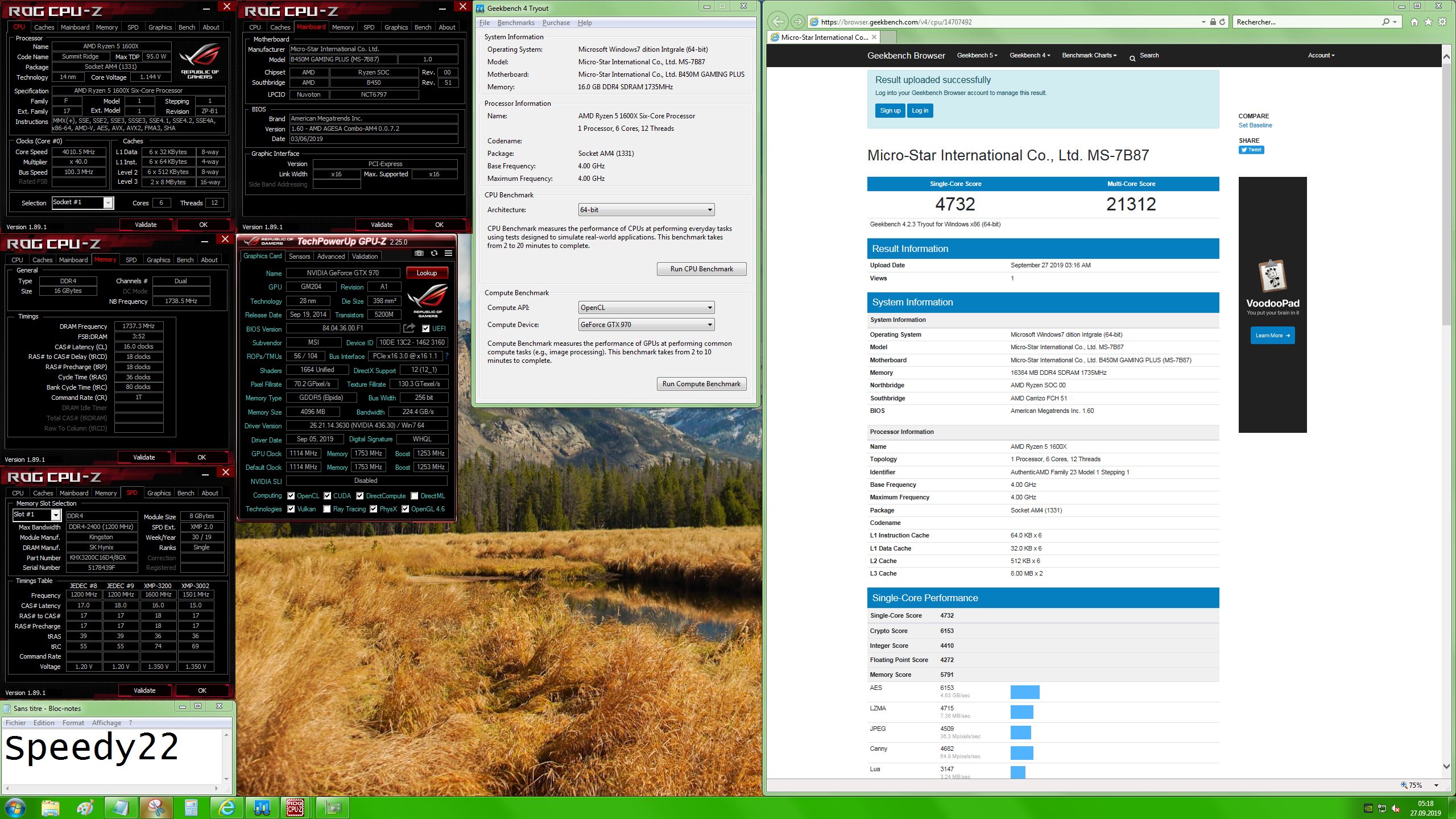Click the Set Baseline link
The height and width of the screenshot is (819, 1456).
tap(1255, 125)
